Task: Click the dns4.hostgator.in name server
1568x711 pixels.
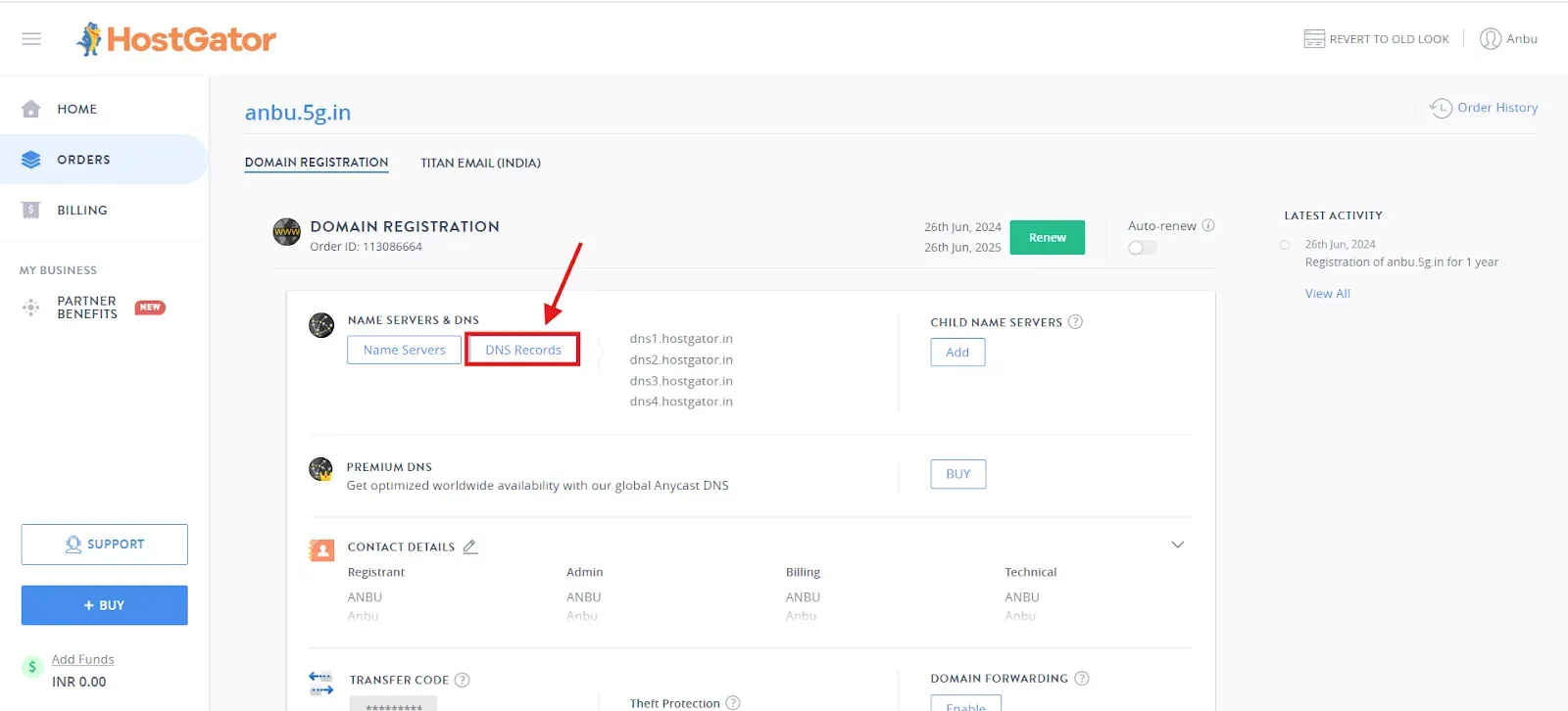Action: pos(681,402)
